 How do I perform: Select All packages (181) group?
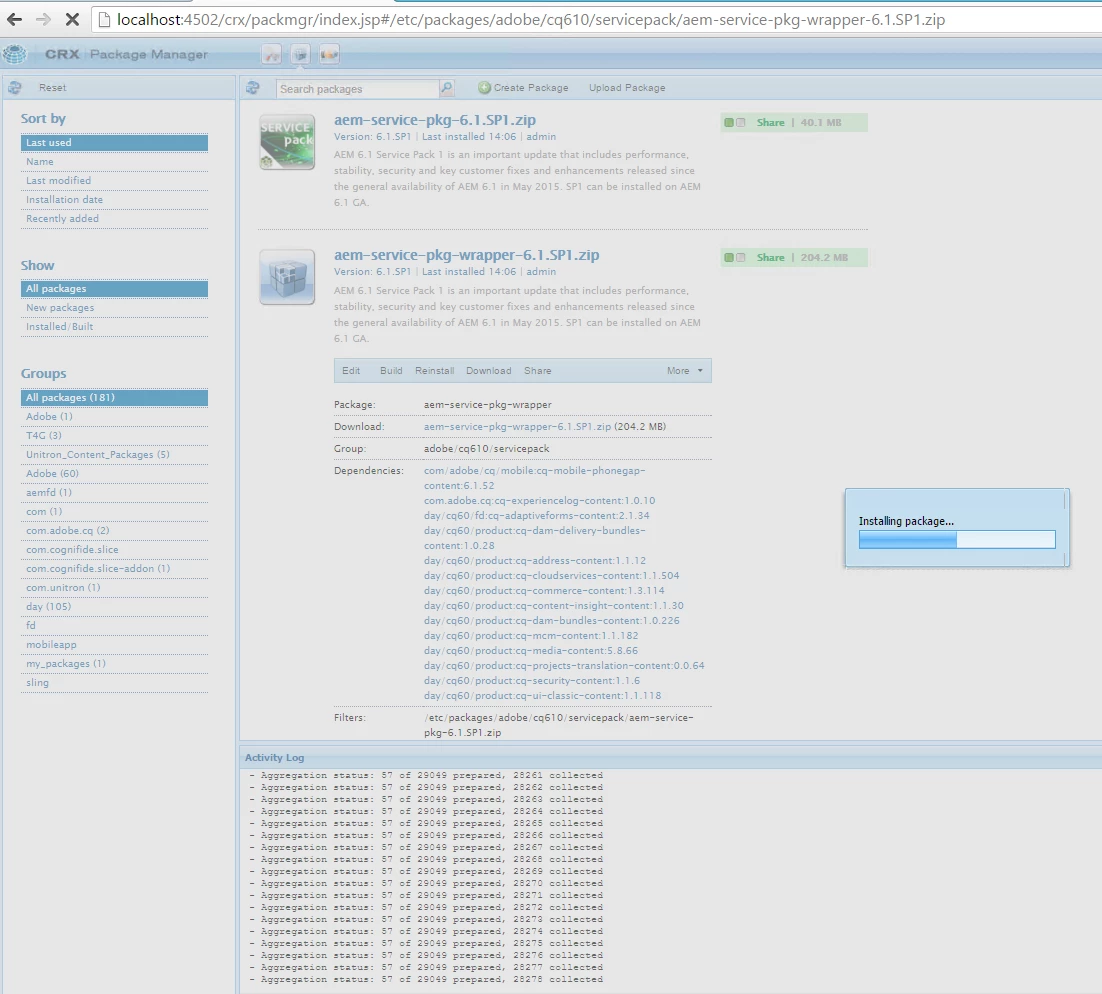pyautogui.click(x=115, y=398)
